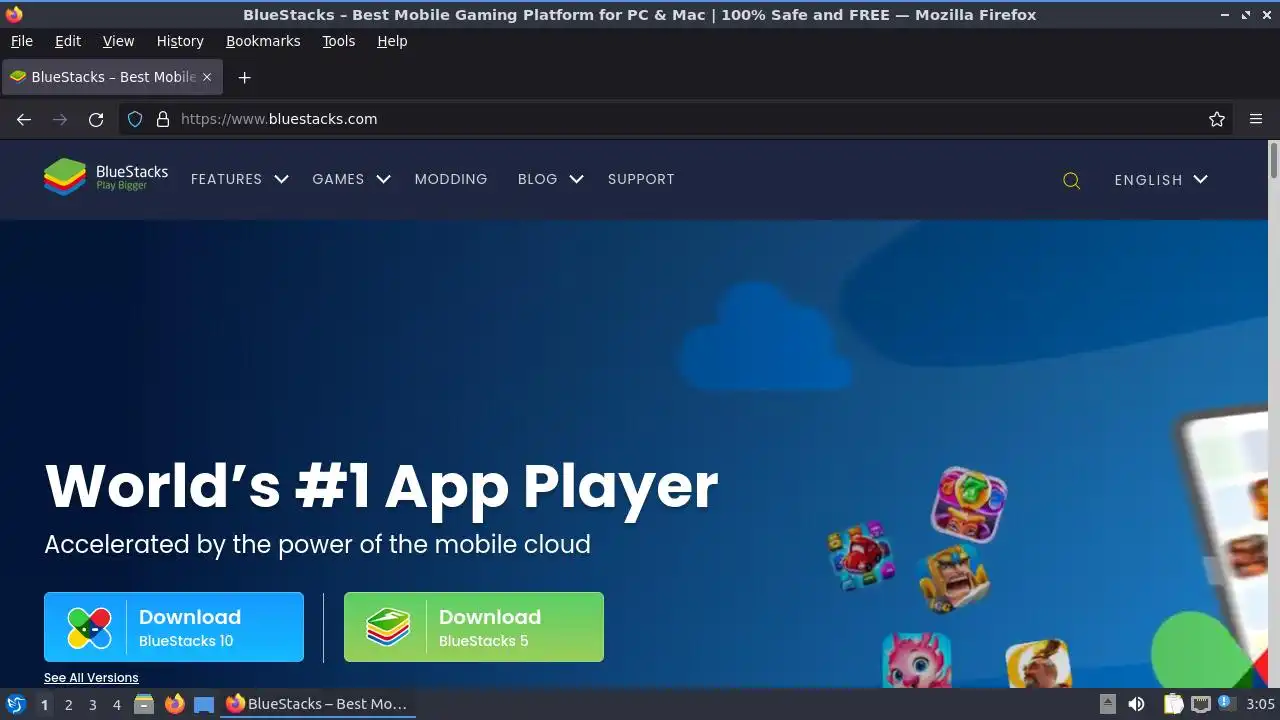Click the Royal Match game icon

tap(968, 503)
